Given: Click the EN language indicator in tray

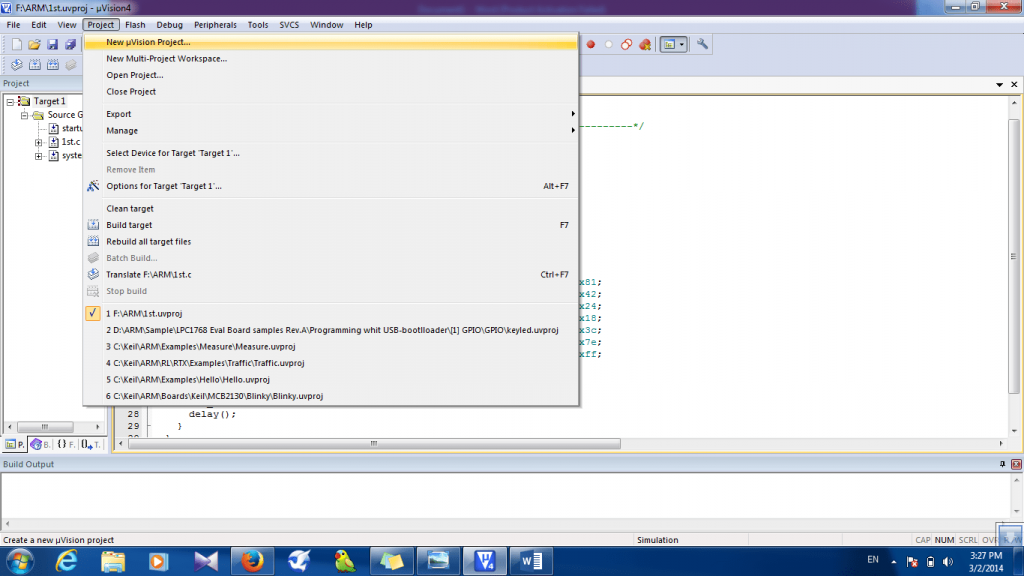Looking at the screenshot, I should [872, 560].
